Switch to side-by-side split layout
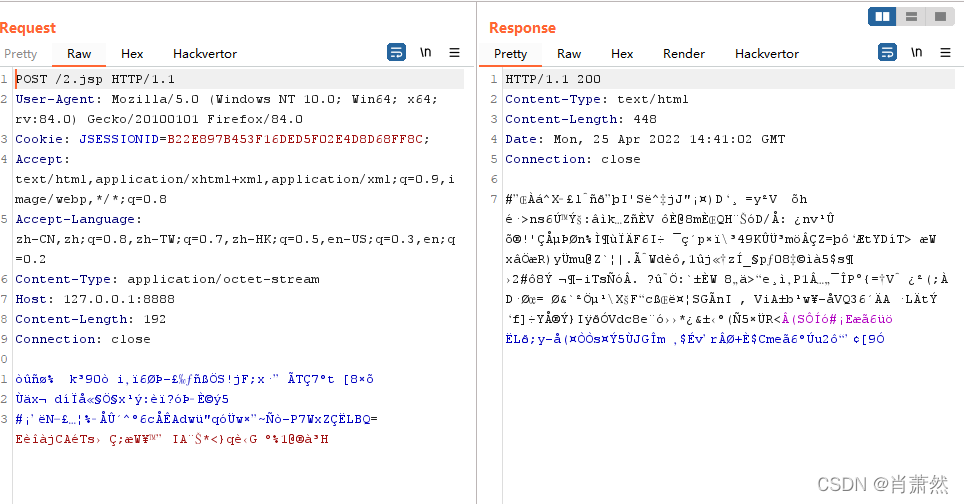The width and height of the screenshot is (964, 504). coord(883,16)
